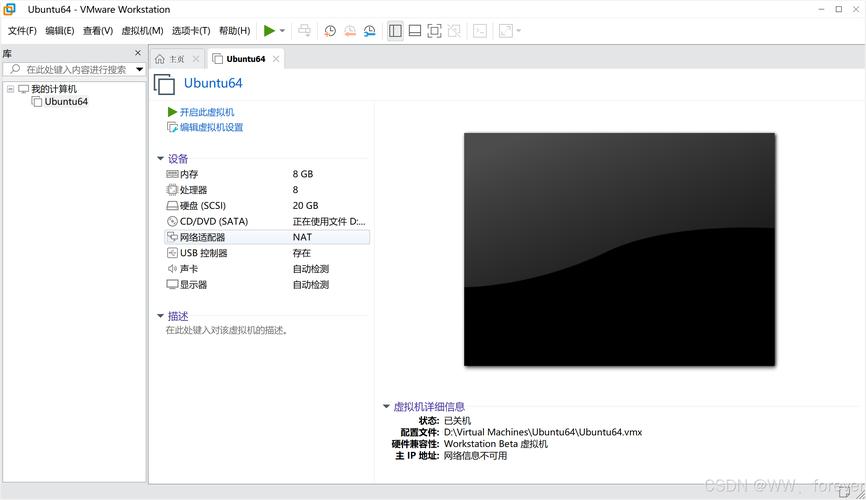Revert to snapshot toolbar icon

pos(350,31)
